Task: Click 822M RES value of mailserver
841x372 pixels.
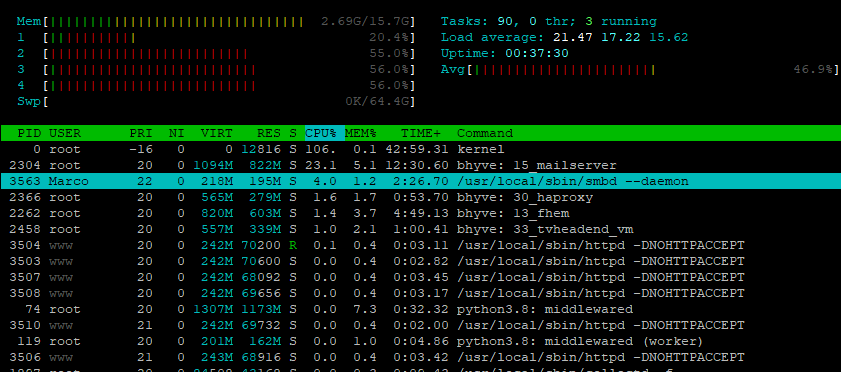Action: point(265,165)
